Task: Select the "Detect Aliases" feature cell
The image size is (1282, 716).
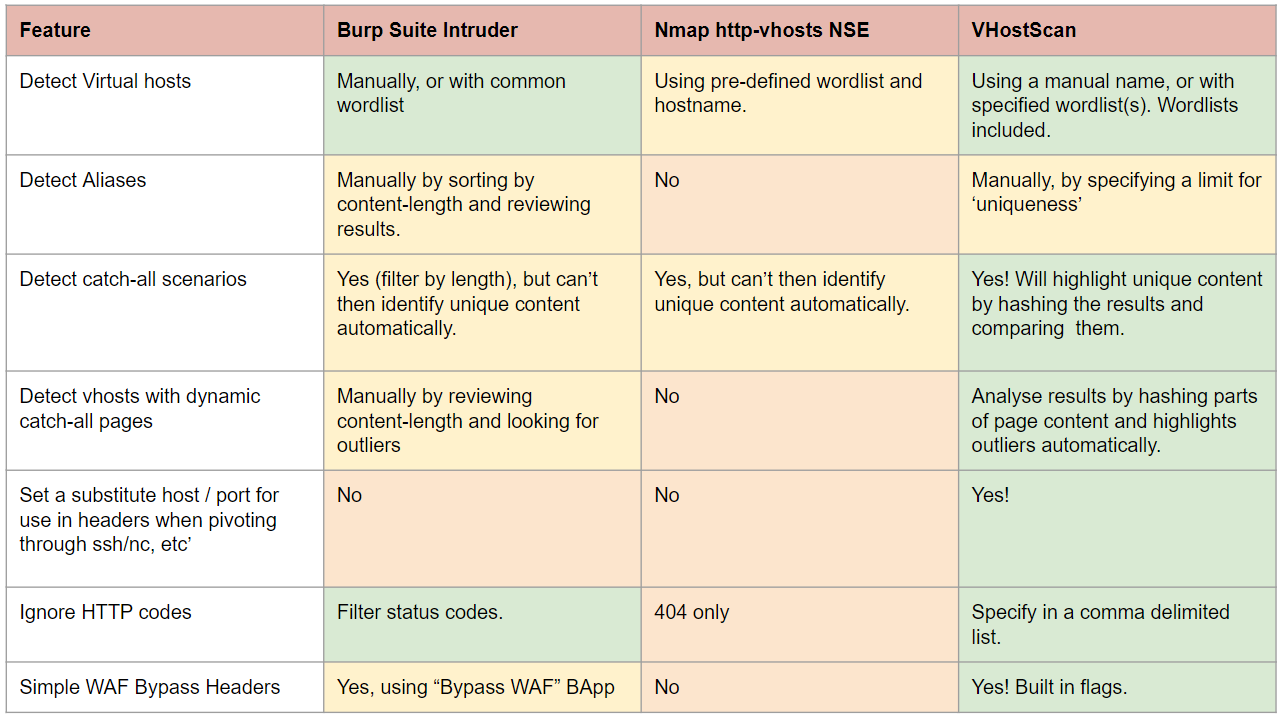Action: 83,181
